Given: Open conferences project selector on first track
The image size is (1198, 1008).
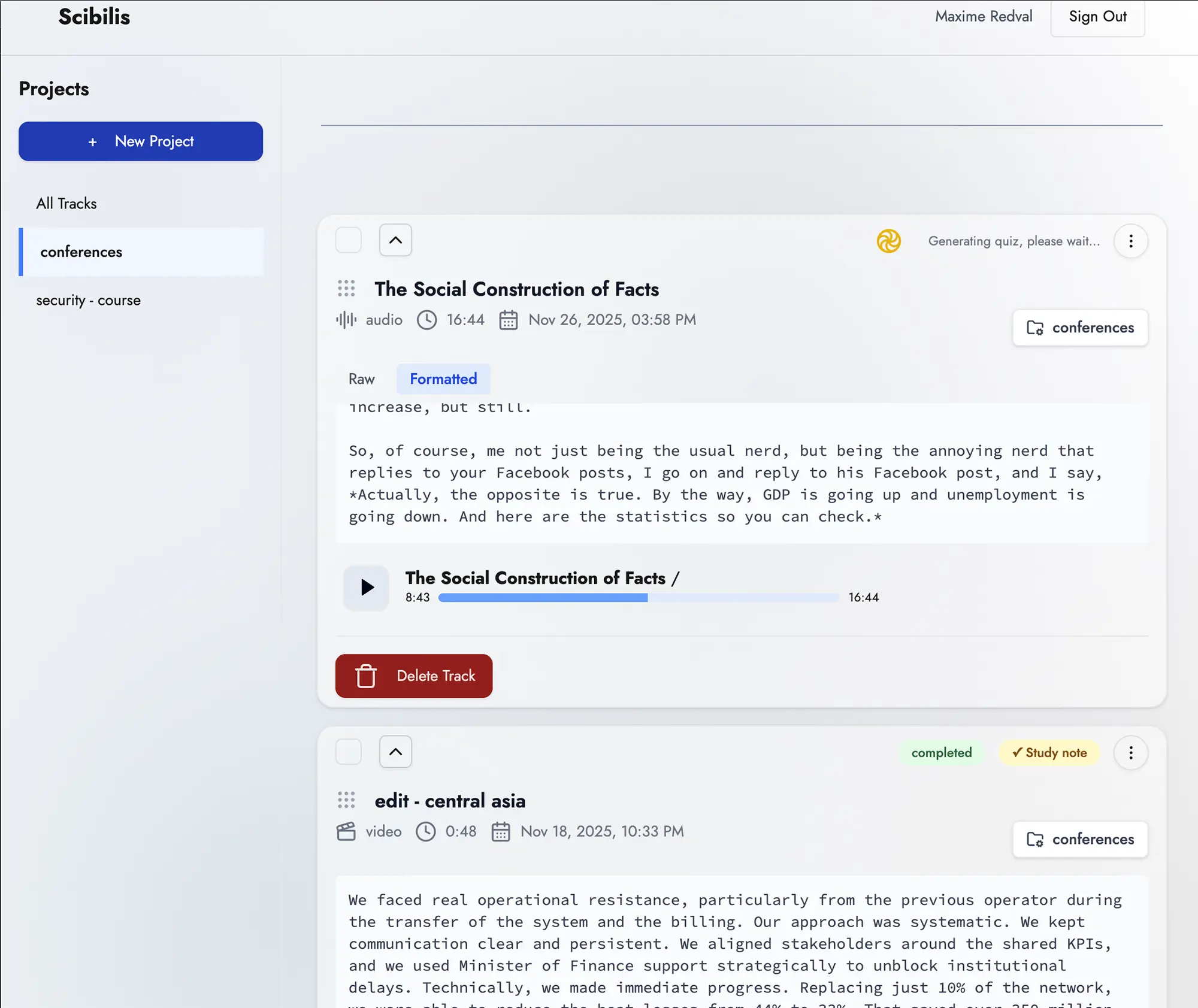Looking at the screenshot, I should click(x=1079, y=328).
